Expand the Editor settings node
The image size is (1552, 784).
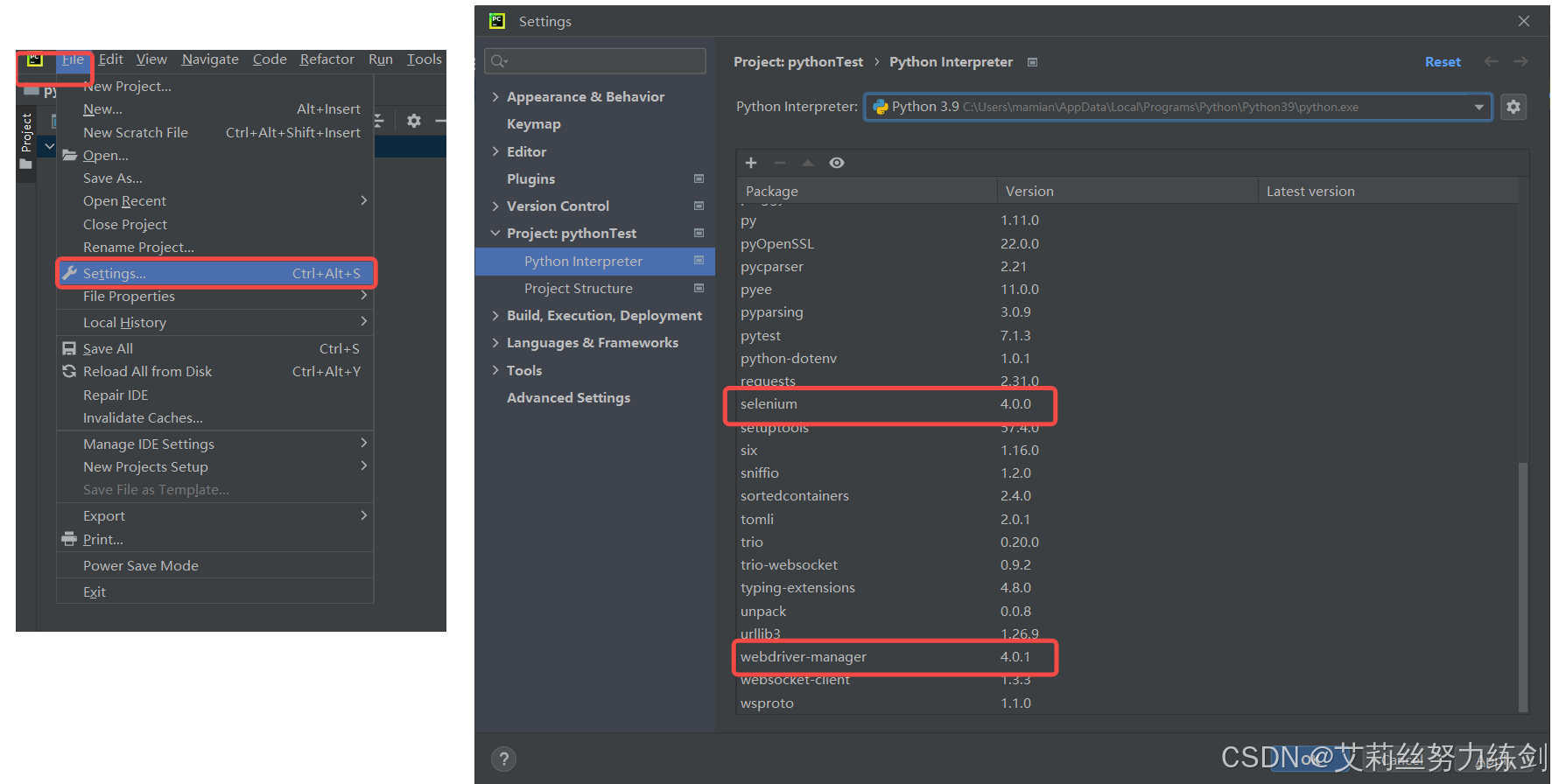coord(495,151)
